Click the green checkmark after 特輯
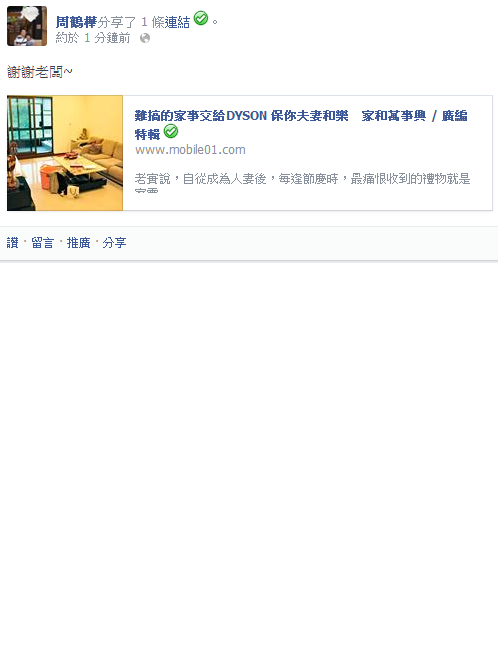Image resolution: width=498 pixels, height=648 pixels. 171,131
